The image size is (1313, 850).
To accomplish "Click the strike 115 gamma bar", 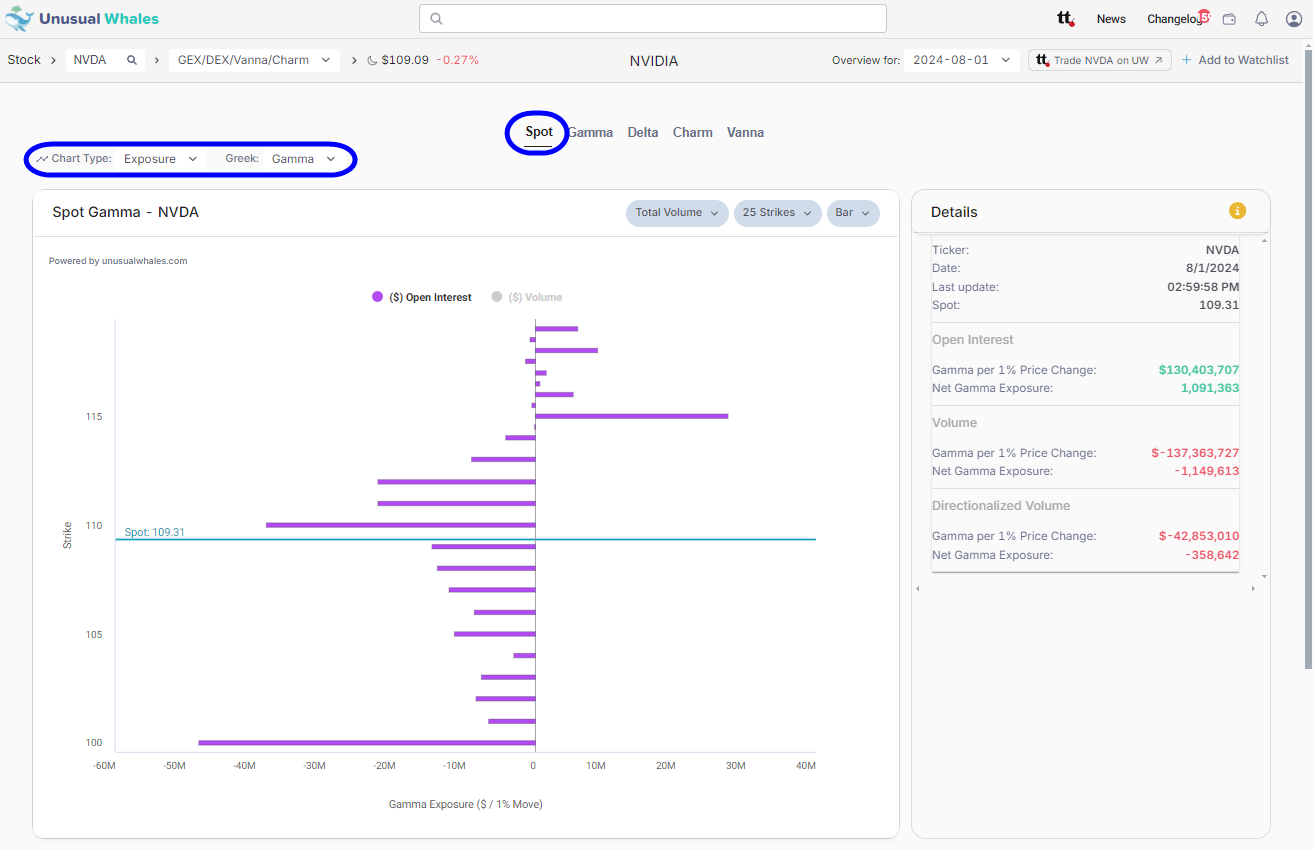I will coord(631,416).
